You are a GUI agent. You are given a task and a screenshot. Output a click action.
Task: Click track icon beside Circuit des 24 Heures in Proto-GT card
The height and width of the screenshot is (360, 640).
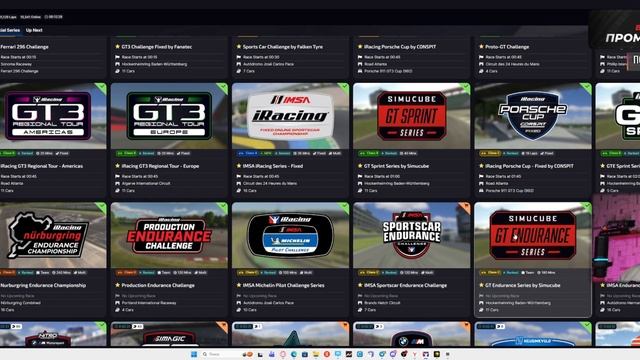point(481,64)
